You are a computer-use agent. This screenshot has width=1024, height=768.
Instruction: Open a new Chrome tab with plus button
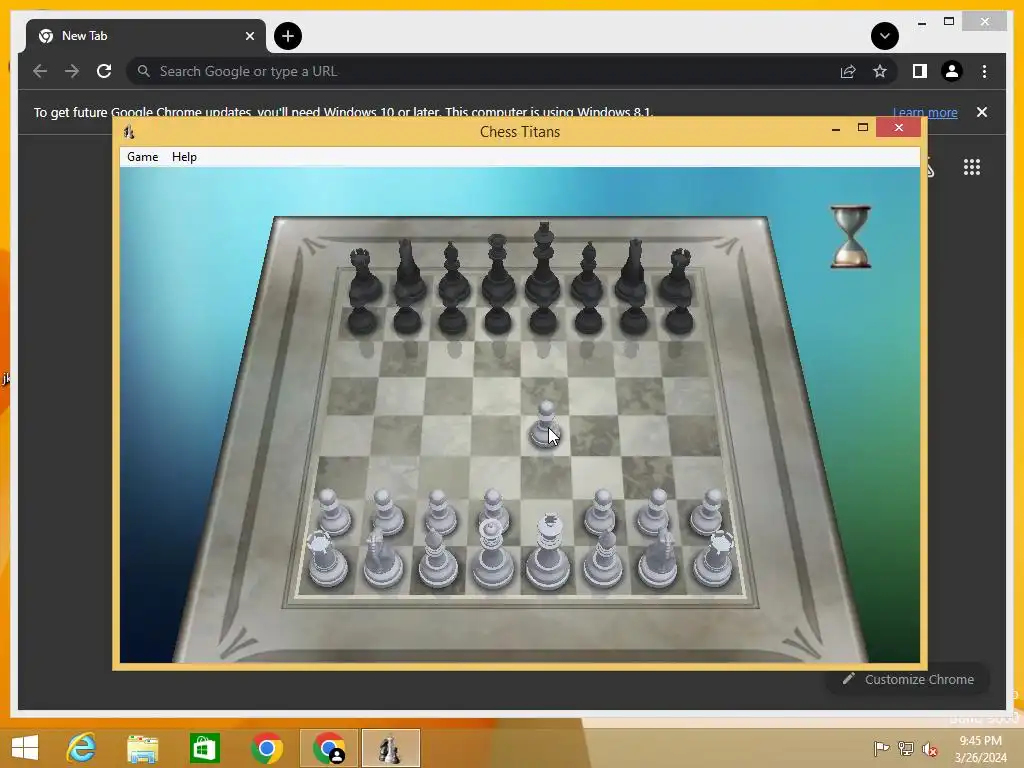(288, 36)
